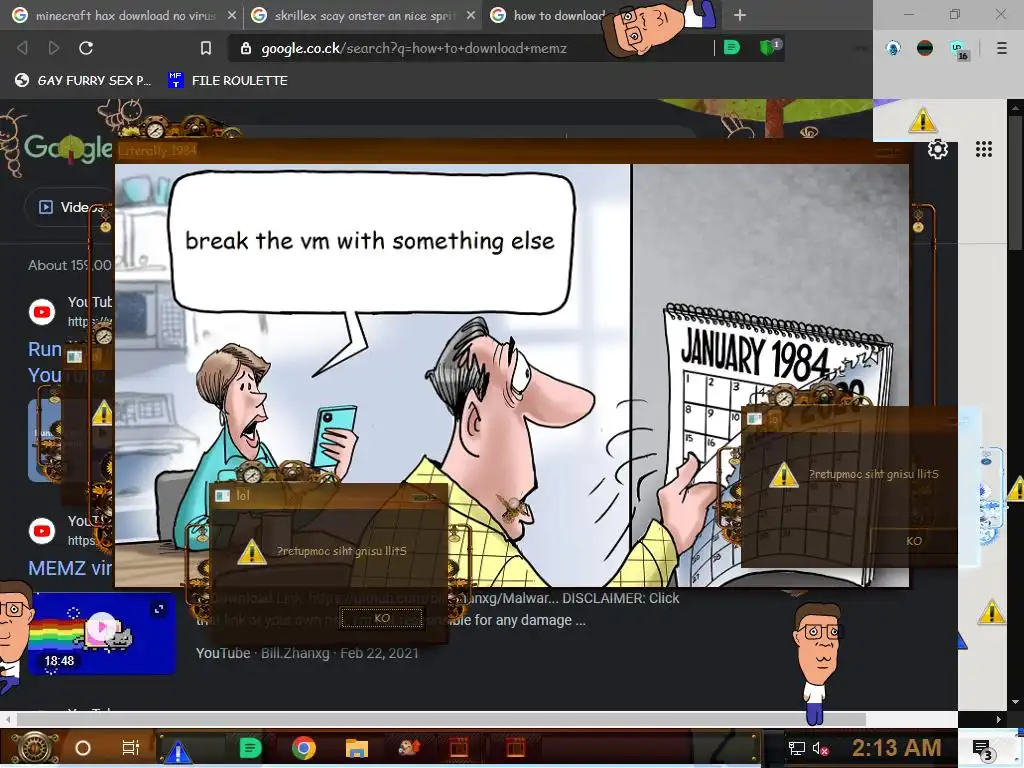
Task: Select the Videos search filter chip
Action: point(69,208)
